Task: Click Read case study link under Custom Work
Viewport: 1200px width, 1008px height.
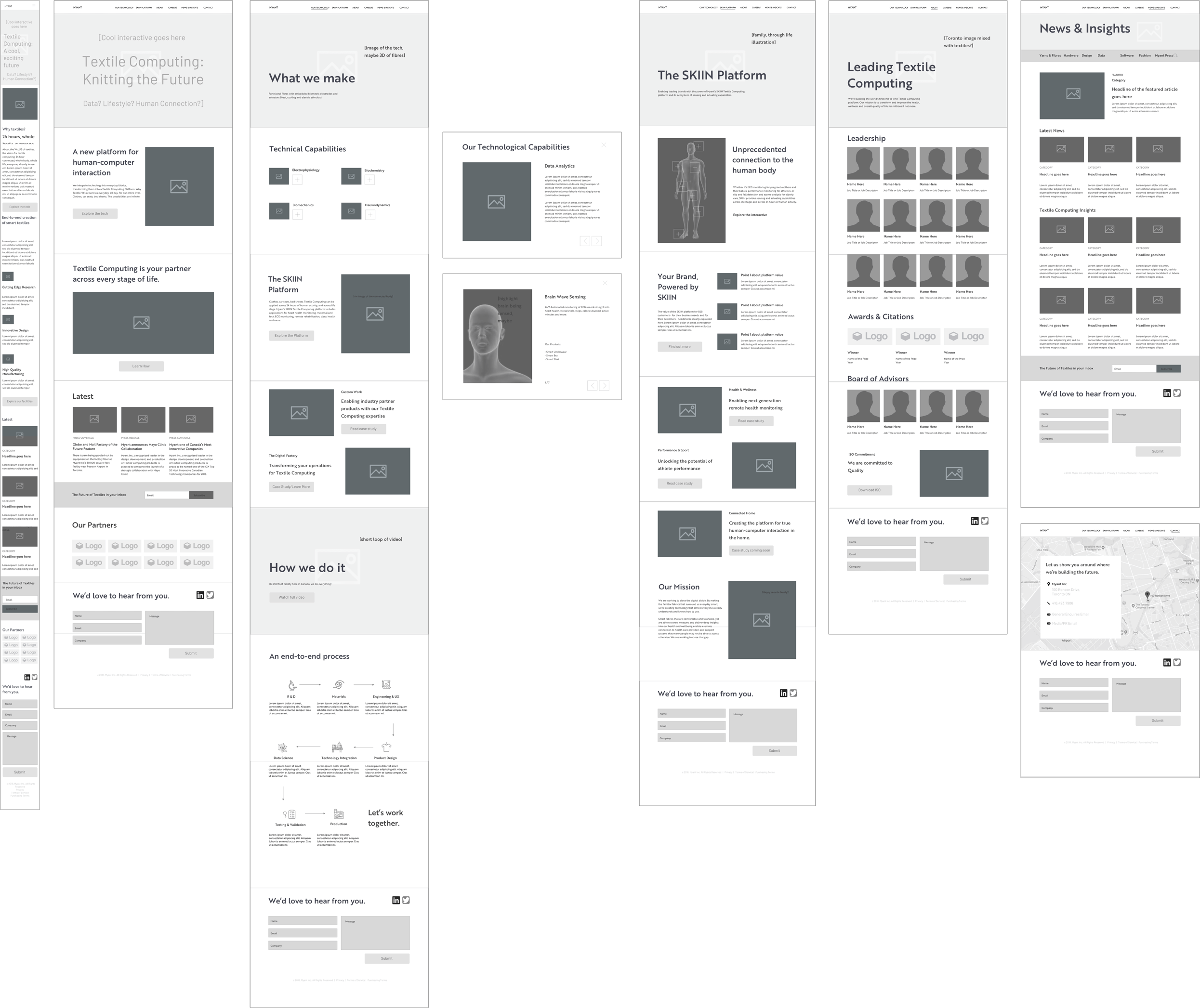Action: click(x=364, y=428)
